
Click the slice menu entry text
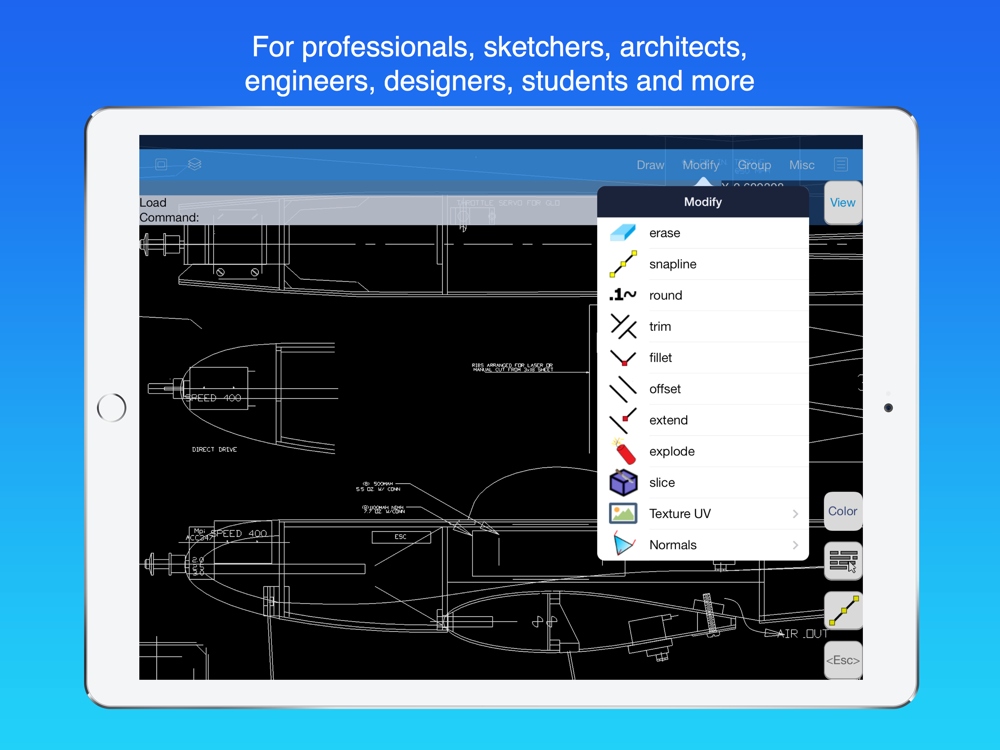(x=662, y=483)
